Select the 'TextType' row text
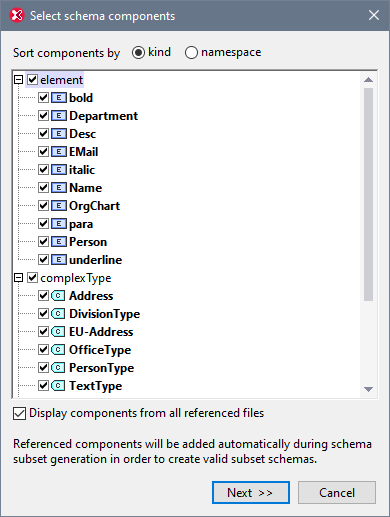The height and width of the screenshot is (517, 390). (95, 386)
